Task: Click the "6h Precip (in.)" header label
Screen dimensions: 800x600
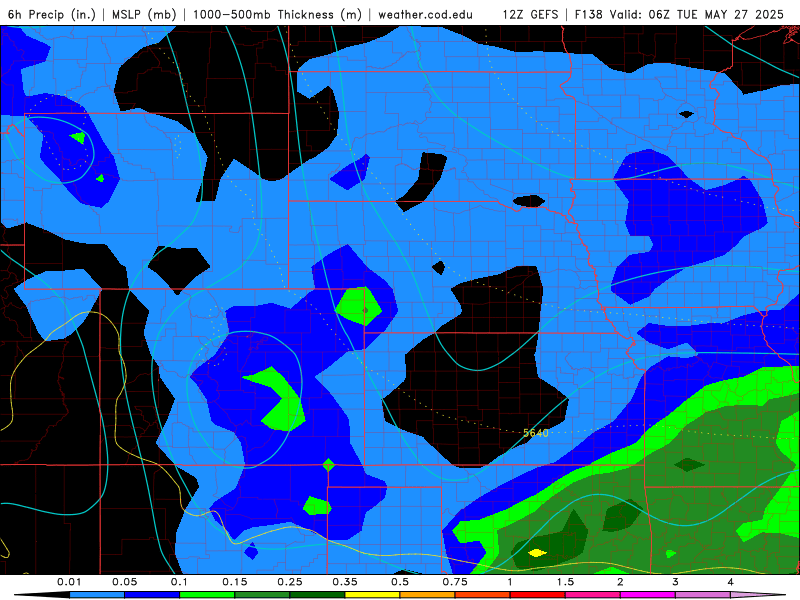Action: [x=52, y=14]
